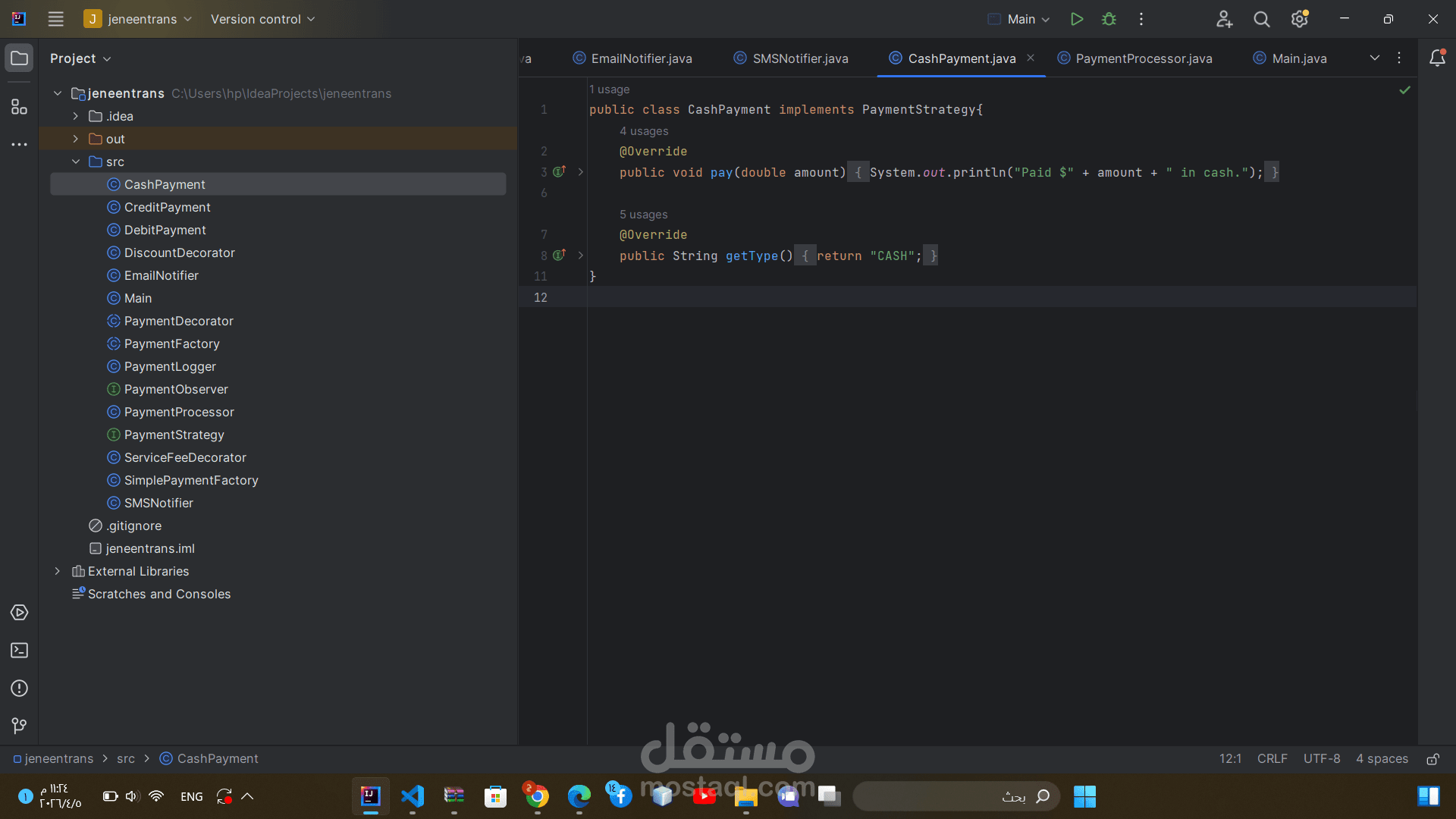
Task: Open the notifications bell
Action: click(x=1436, y=58)
